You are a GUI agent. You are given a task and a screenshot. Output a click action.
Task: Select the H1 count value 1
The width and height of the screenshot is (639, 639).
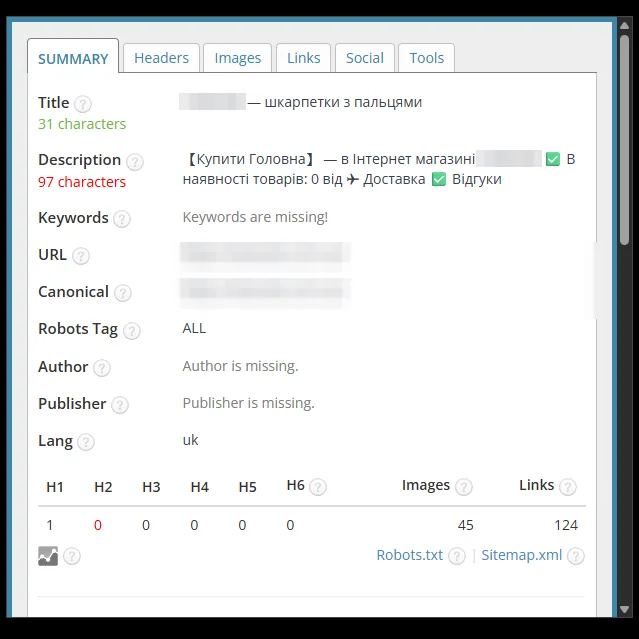point(50,525)
